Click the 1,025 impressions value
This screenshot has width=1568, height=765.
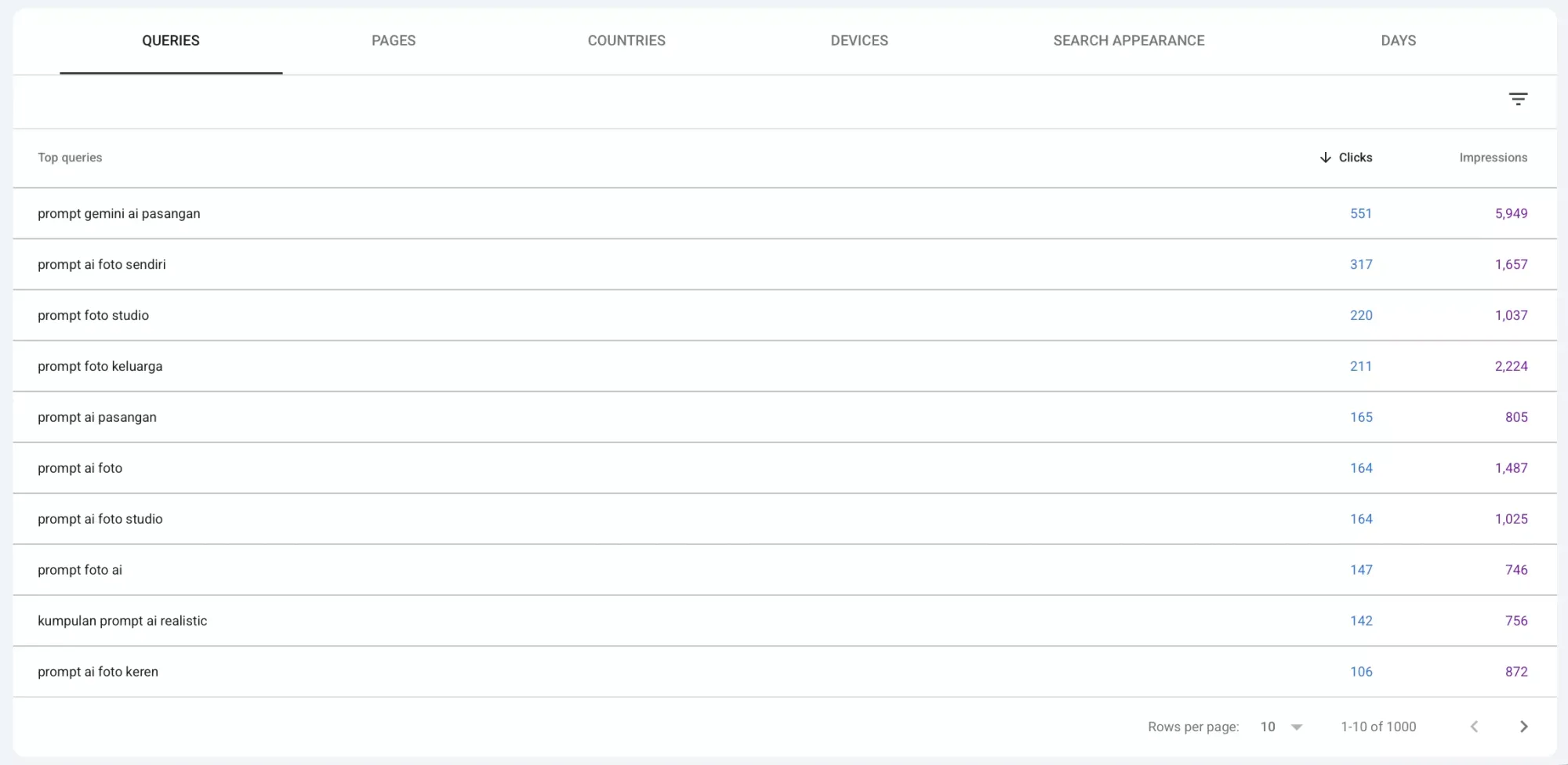pyautogui.click(x=1511, y=519)
